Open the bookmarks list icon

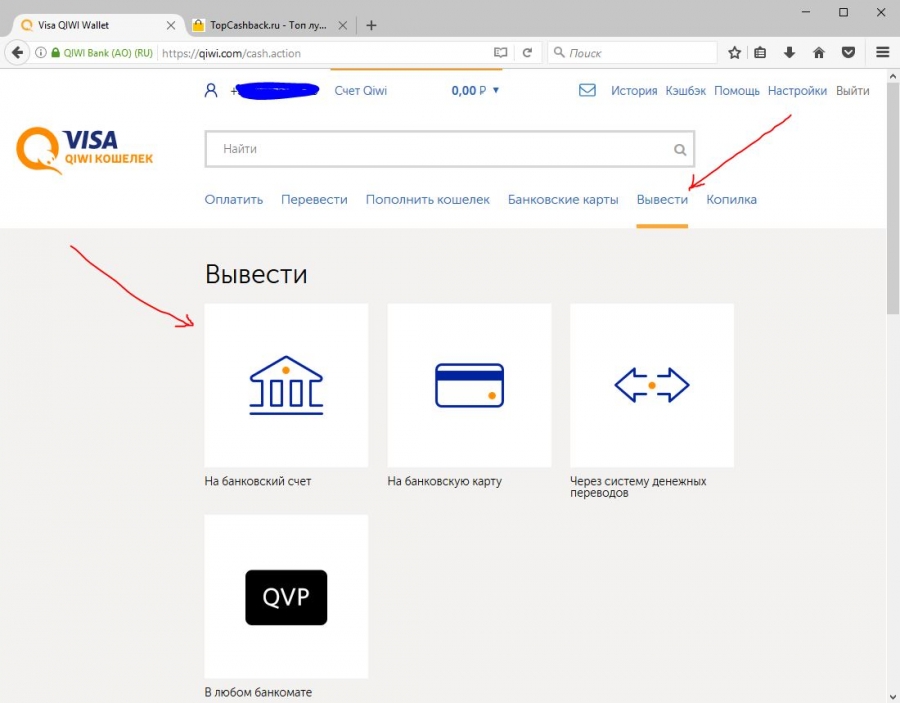[760, 53]
